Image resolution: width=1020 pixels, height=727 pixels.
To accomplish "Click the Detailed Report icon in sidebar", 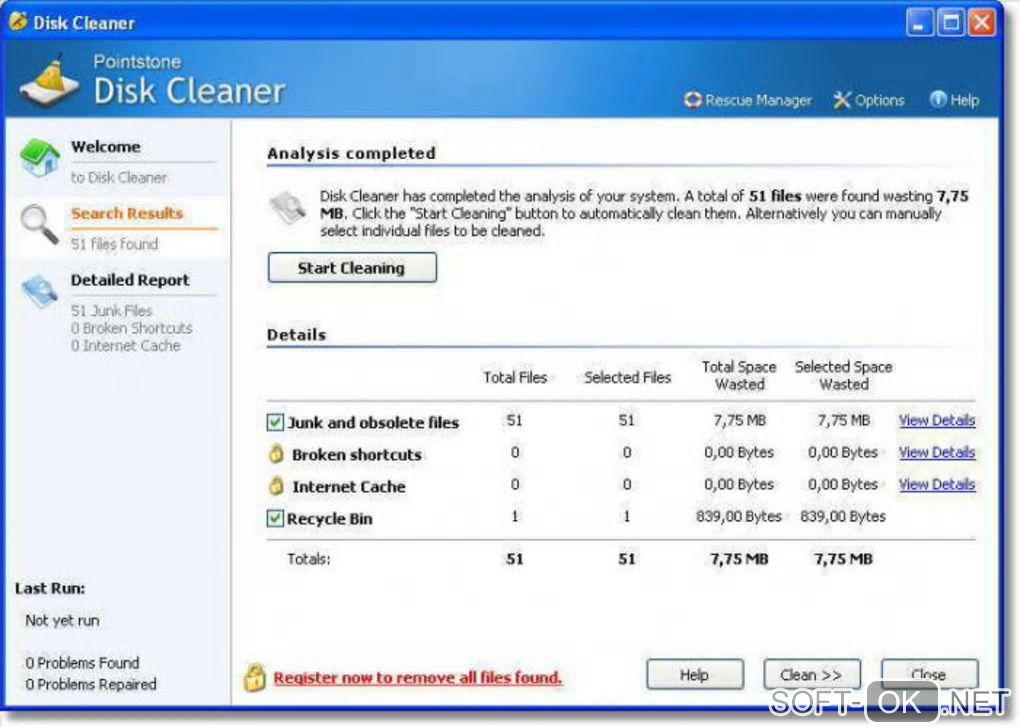I will [40, 291].
